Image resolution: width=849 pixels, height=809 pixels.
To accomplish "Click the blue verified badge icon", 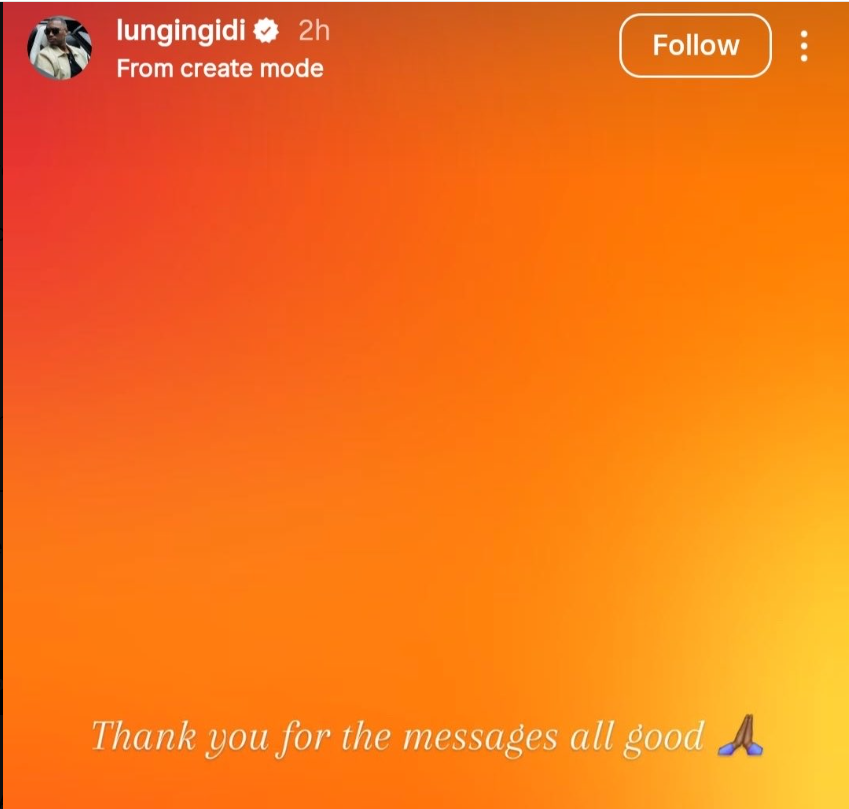I will point(266,30).
